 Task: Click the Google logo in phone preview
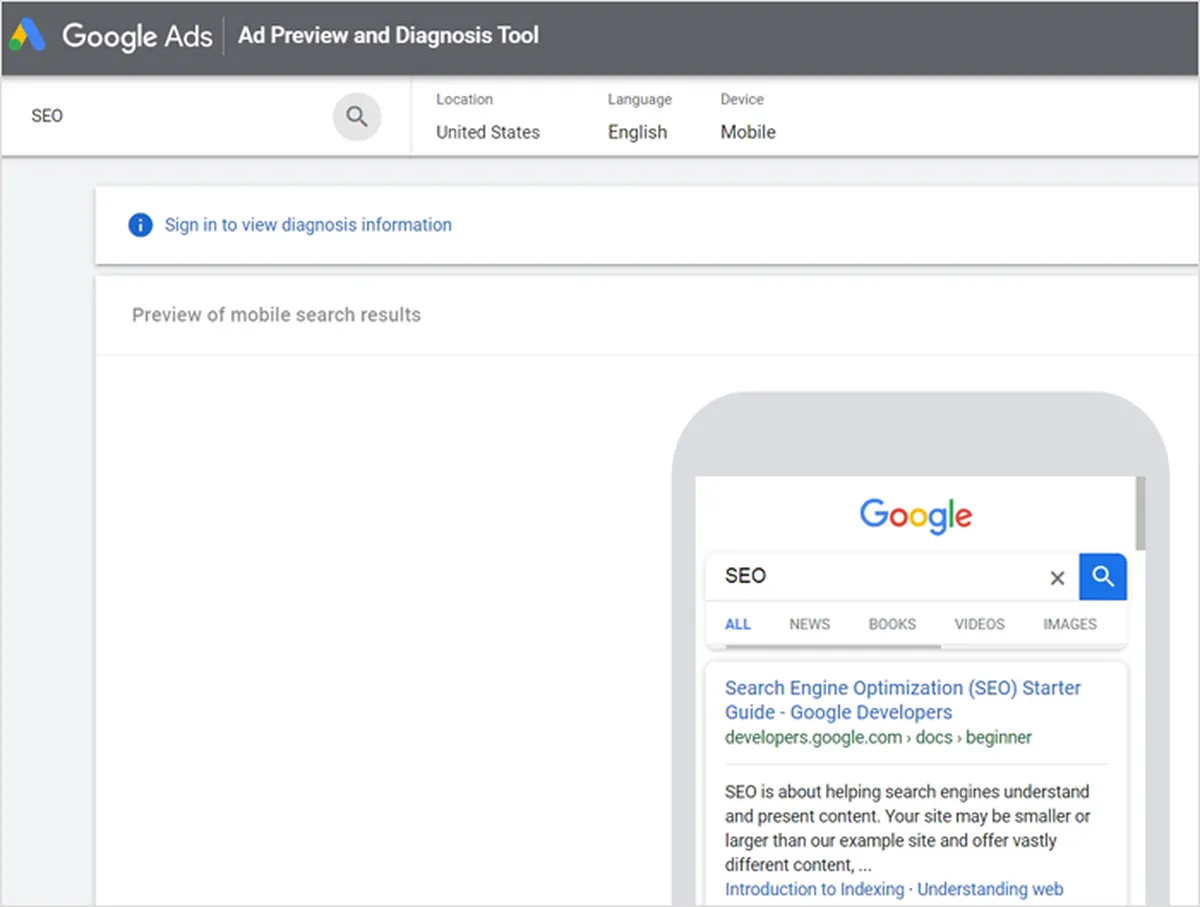(916, 516)
